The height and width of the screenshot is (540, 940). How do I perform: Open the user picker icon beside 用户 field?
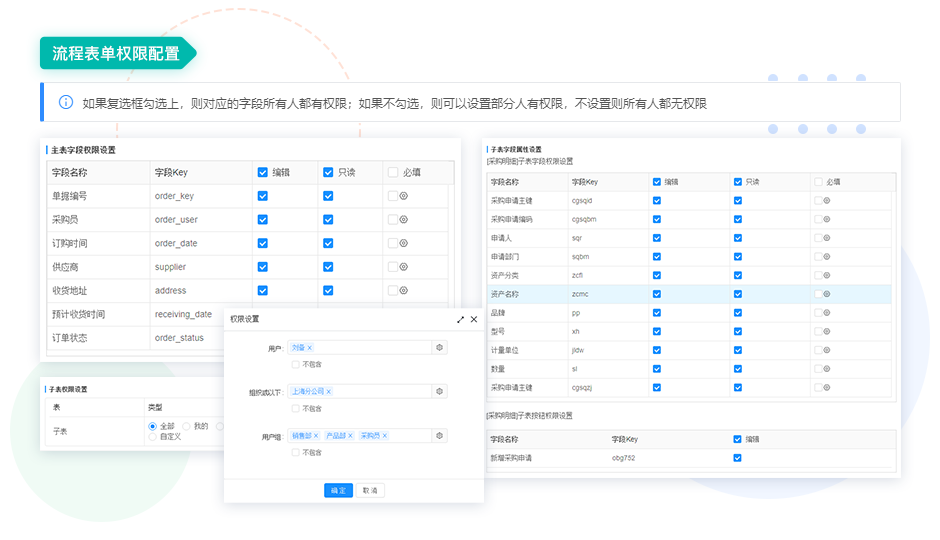coord(439,348)
